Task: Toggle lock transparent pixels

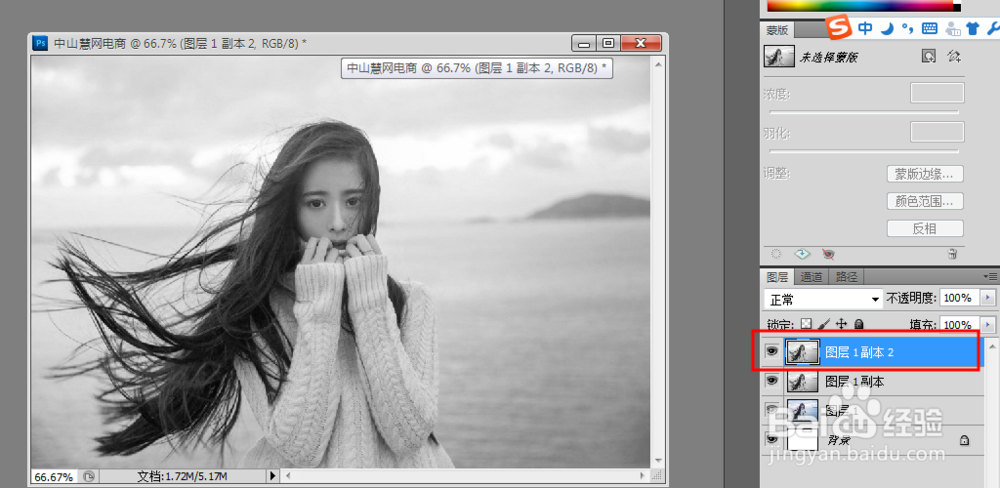Action: (807, 323)
